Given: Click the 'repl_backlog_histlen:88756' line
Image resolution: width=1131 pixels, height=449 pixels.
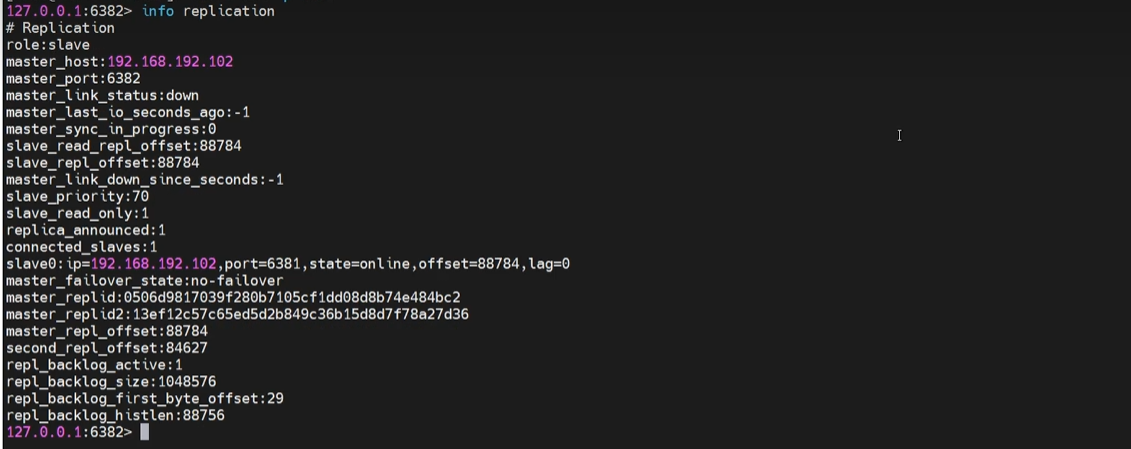Looking at the screenshot, I should [x=115, y=415].
